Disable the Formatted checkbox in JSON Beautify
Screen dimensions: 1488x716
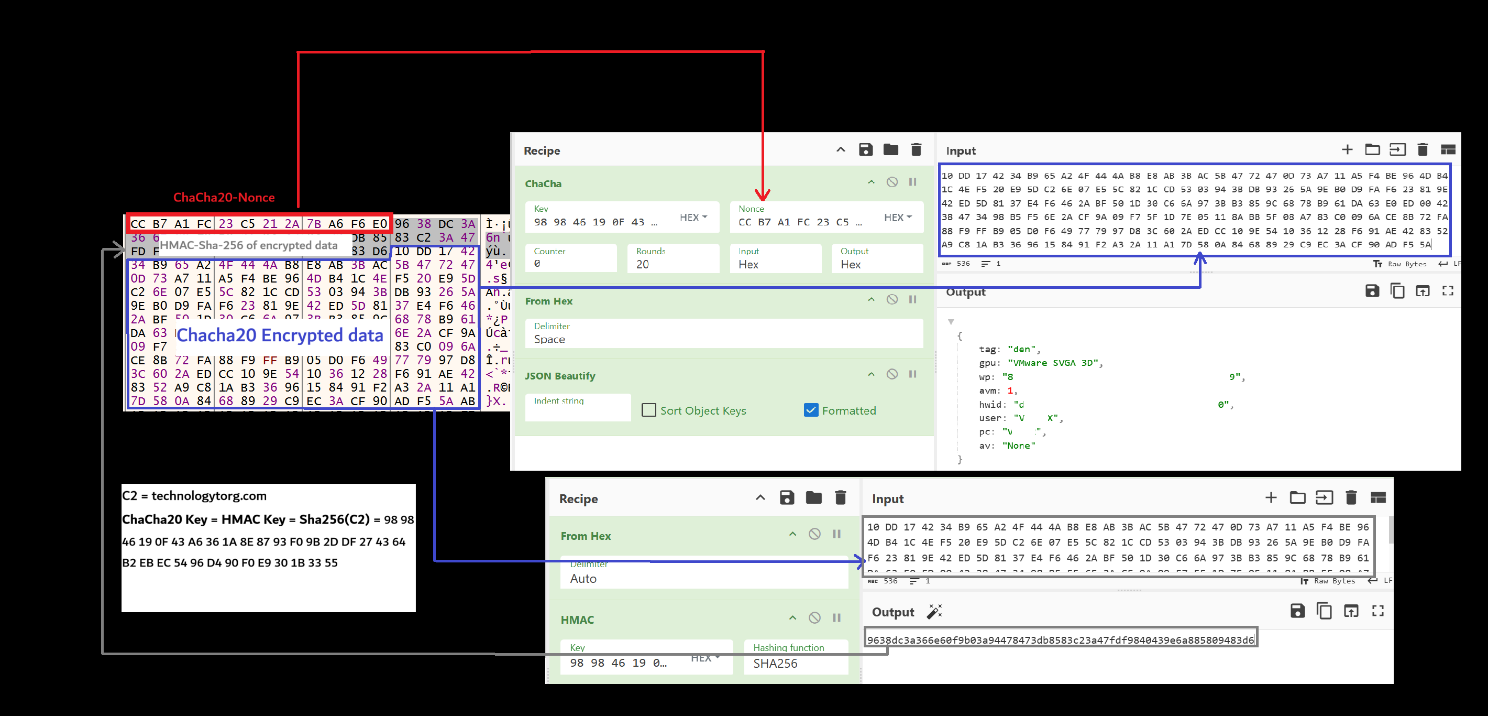tap(810, 410)
